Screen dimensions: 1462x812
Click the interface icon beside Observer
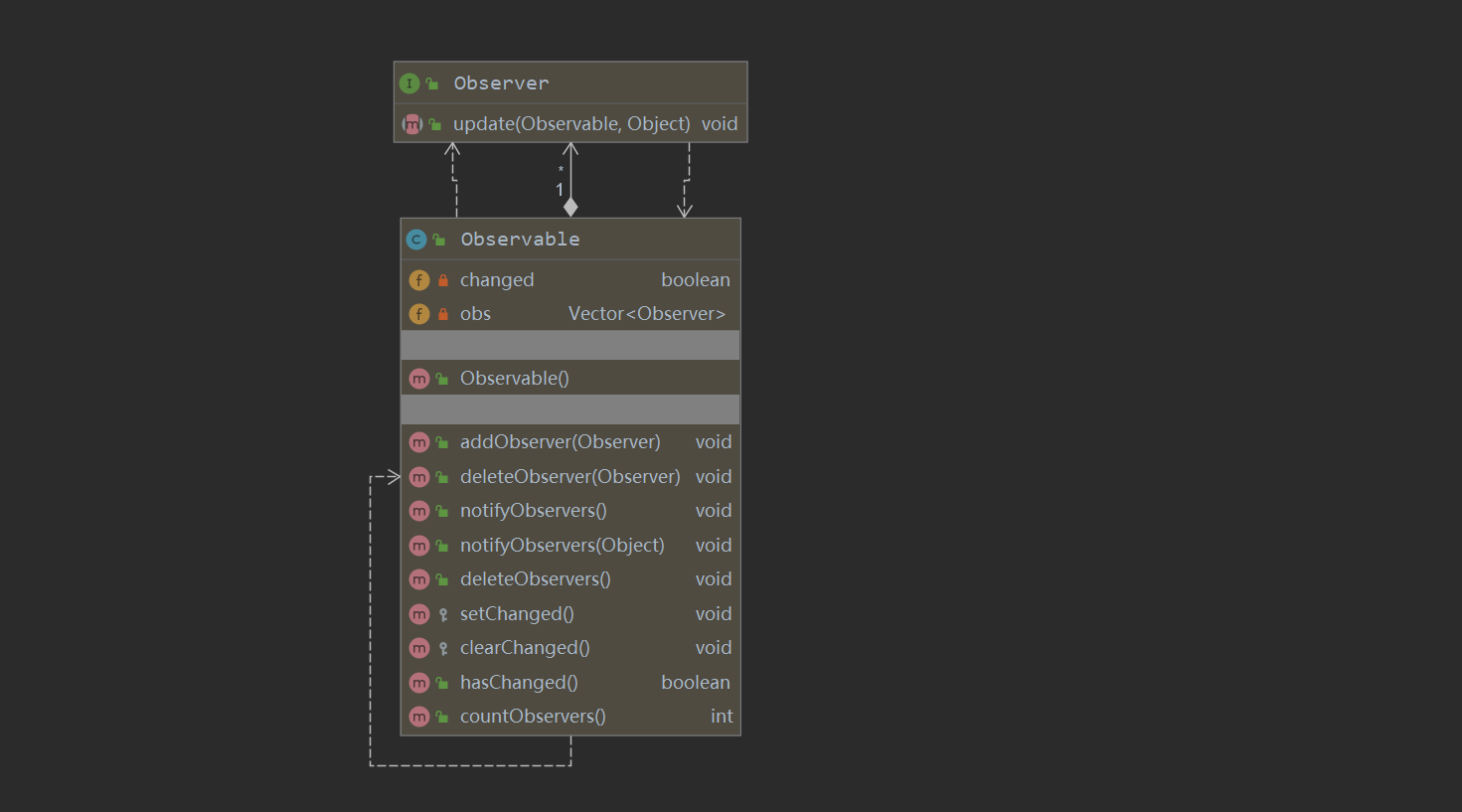(409, 83)
